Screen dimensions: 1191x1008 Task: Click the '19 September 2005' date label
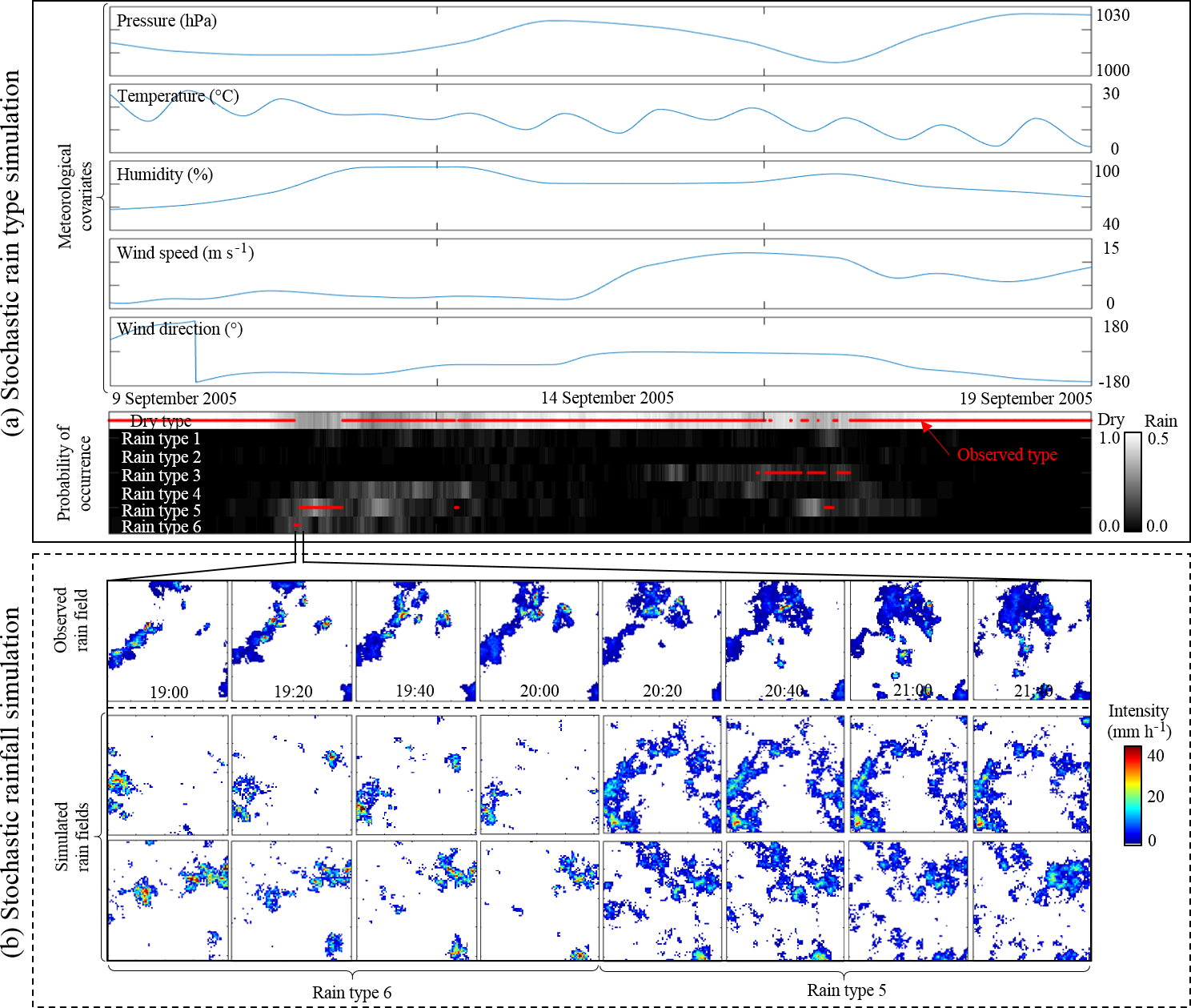tap(1025, 399)
